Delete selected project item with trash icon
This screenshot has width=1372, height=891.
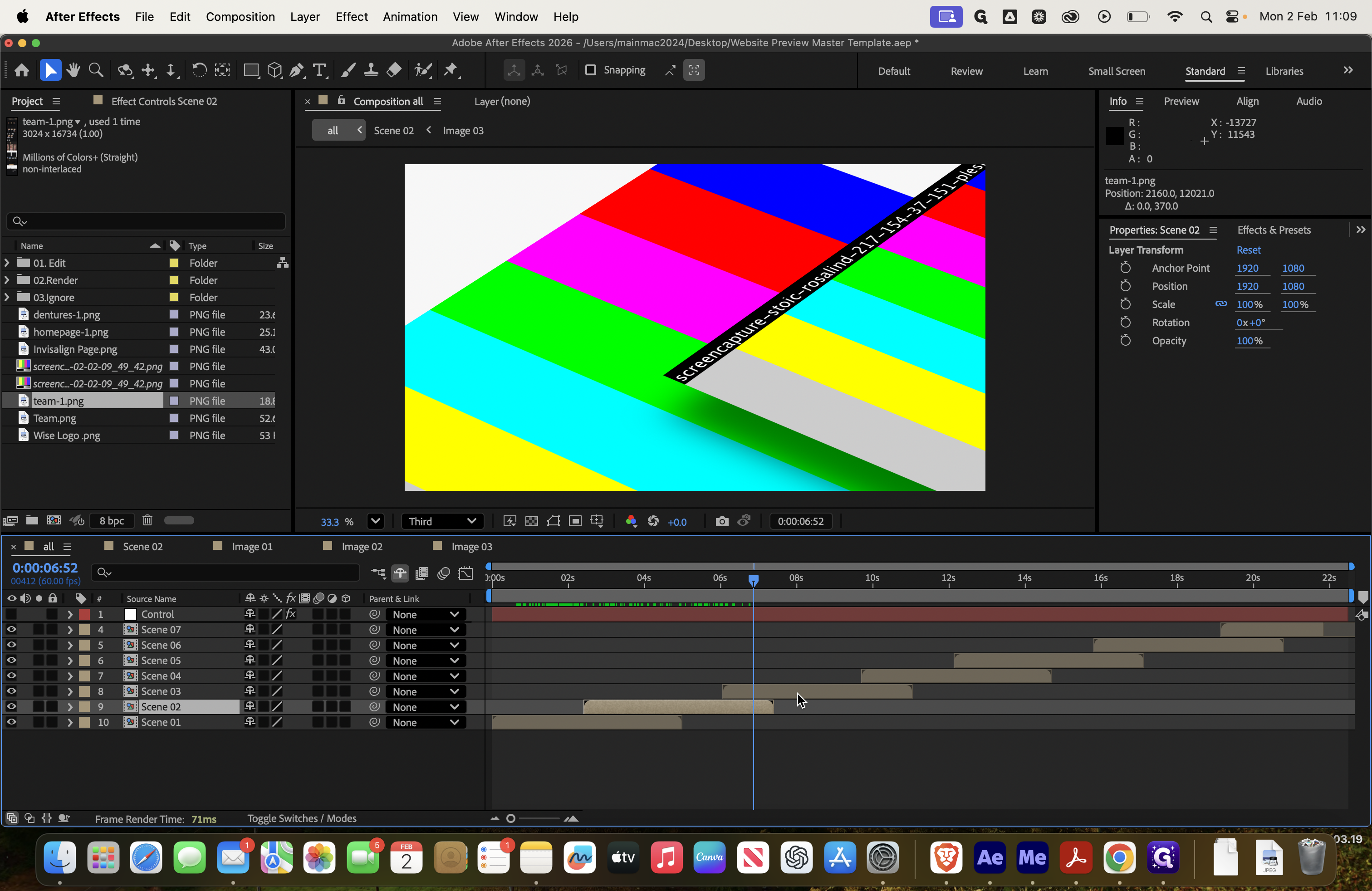coord(147,520)
